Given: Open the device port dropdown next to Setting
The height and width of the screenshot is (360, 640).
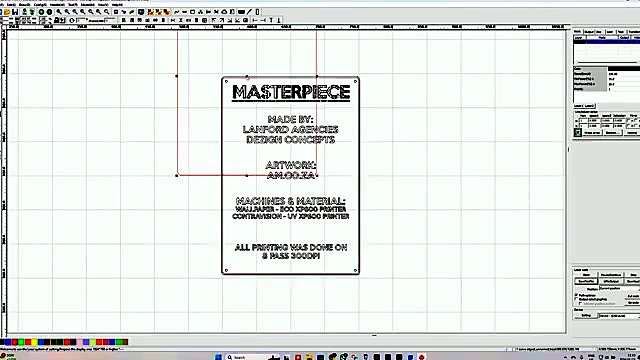Looking at the screenshot, I should click(x=620, y=316).
